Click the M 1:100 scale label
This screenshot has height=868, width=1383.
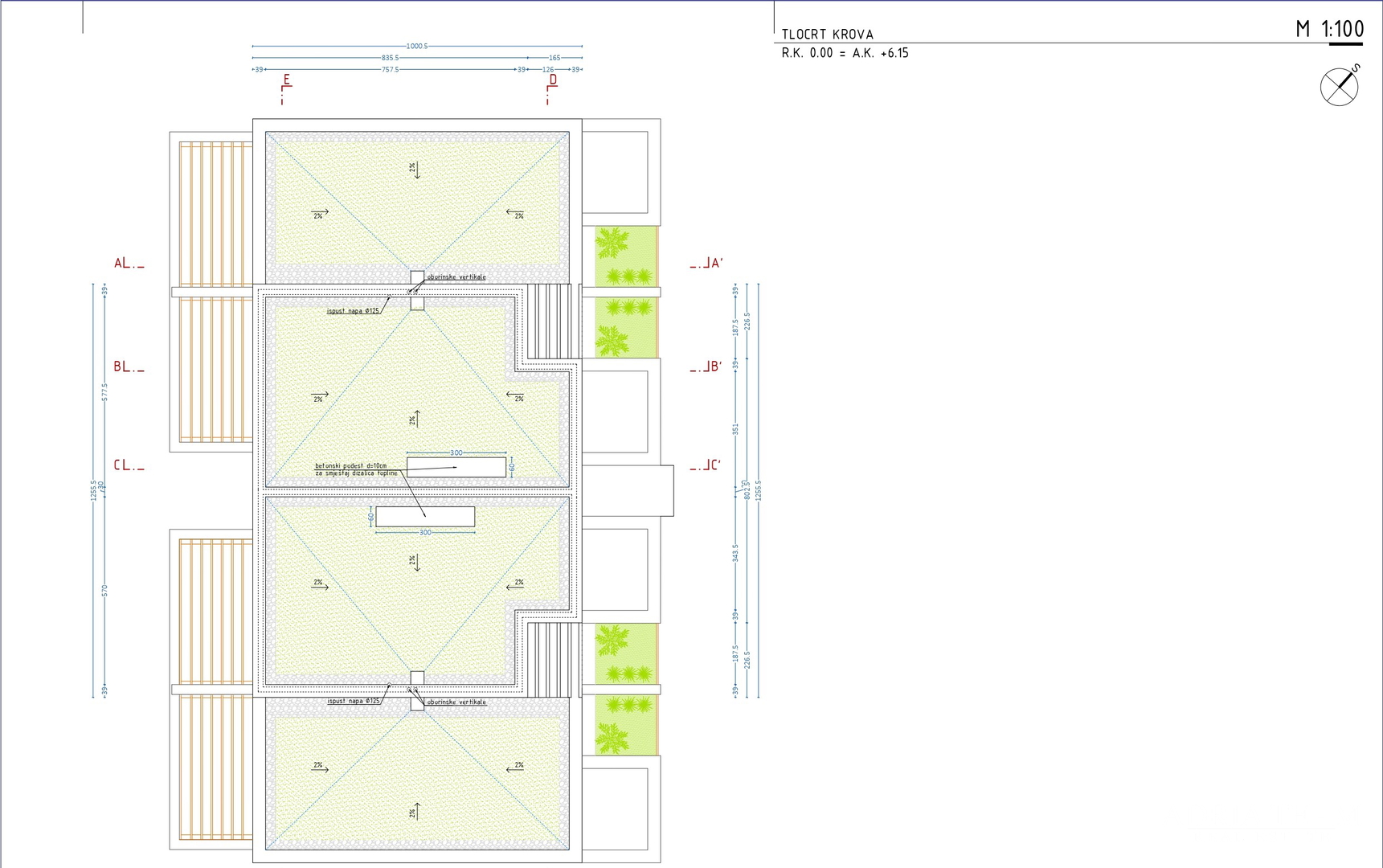click(1329, 30)
